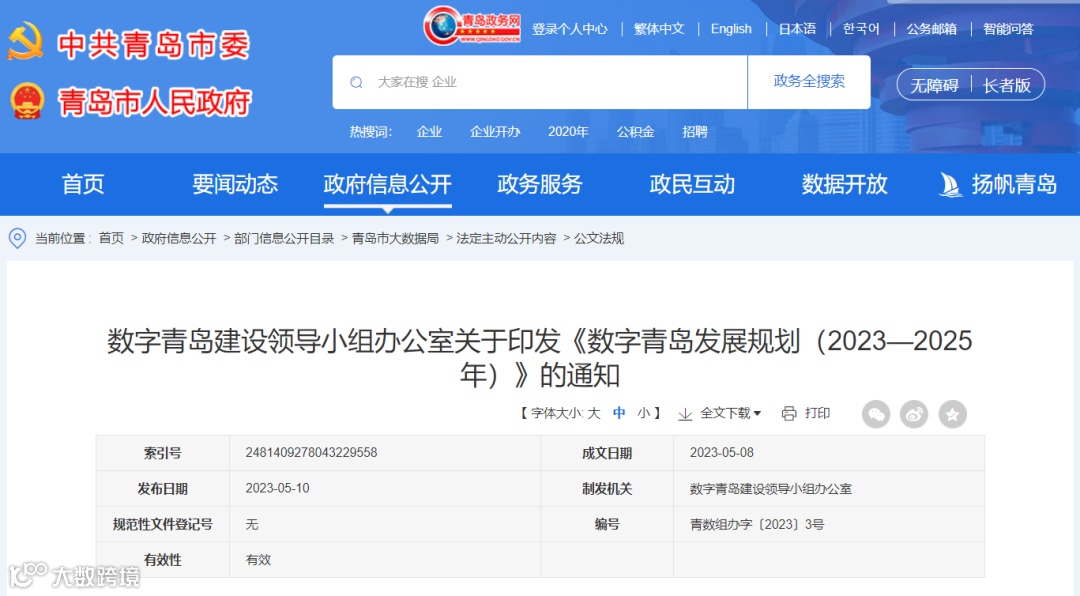Click the search input field
1080x596 pixels.
540,82
